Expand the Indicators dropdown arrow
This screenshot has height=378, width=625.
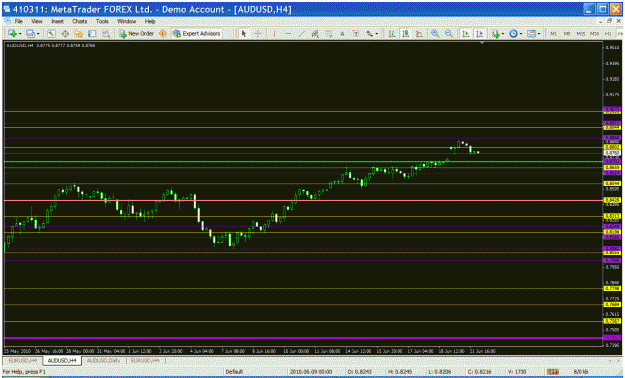[x=503, y=34]
